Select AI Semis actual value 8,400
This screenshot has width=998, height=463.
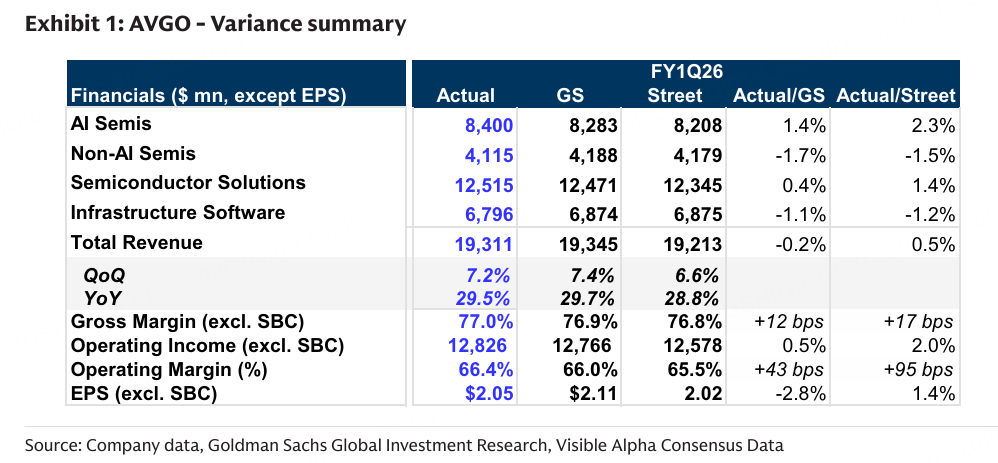(489, 126)
